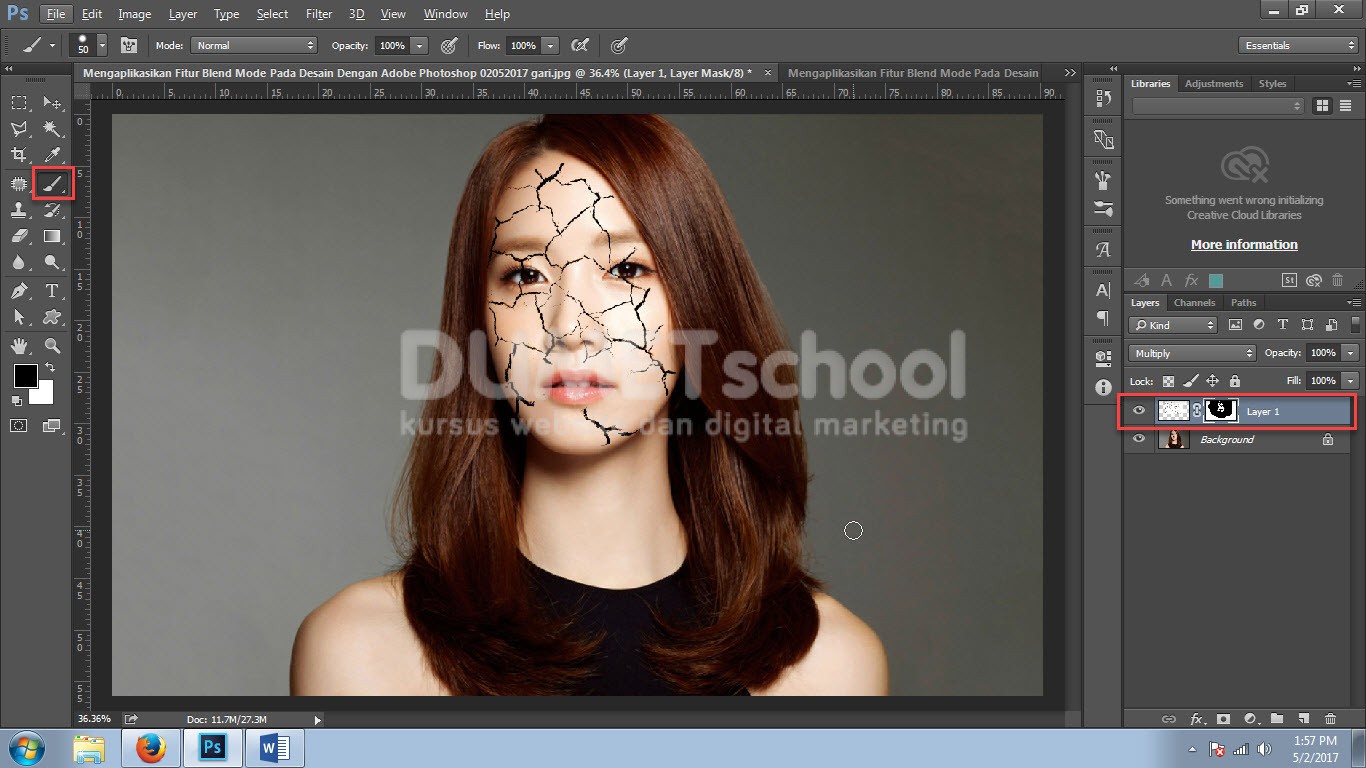Screen dimensions: 1366x768
Task: Change the screen mode
Action: coord(53,425)
